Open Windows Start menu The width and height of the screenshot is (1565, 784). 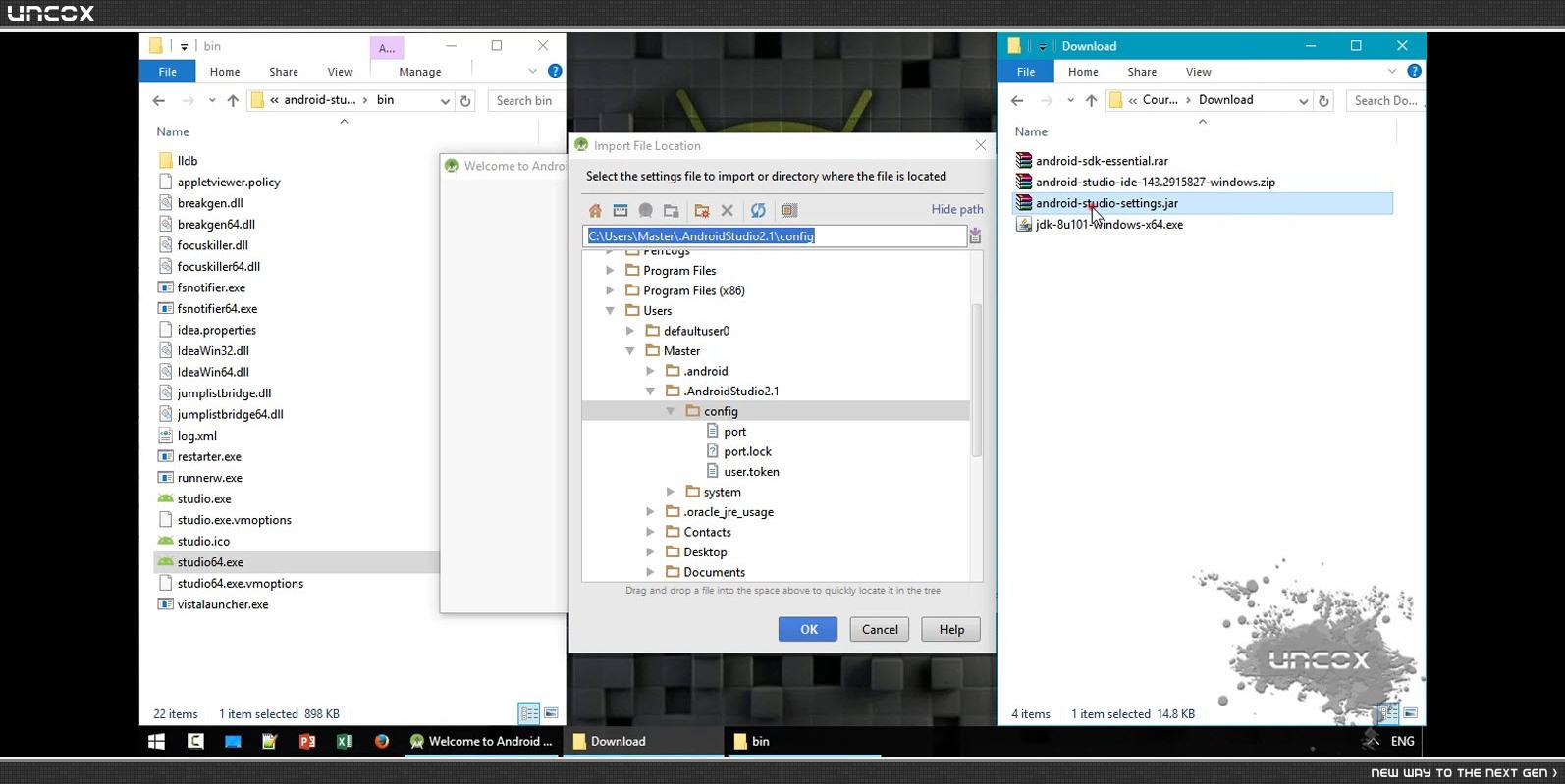pyautogui.click(x=156, y=741)
